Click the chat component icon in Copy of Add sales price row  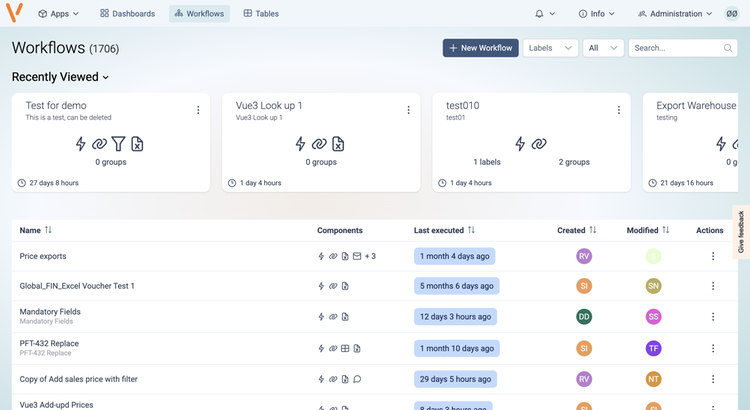click(x=357, y=379)
